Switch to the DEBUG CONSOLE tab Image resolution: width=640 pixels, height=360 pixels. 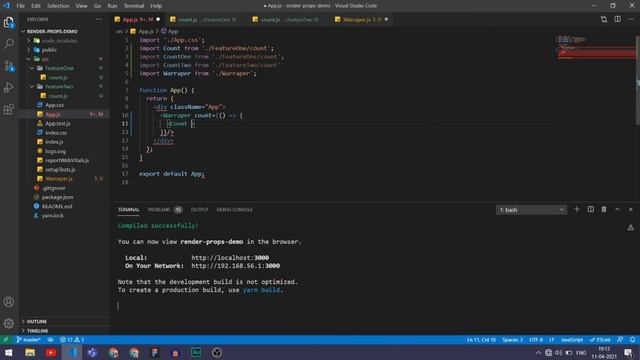tap(234, 209)
